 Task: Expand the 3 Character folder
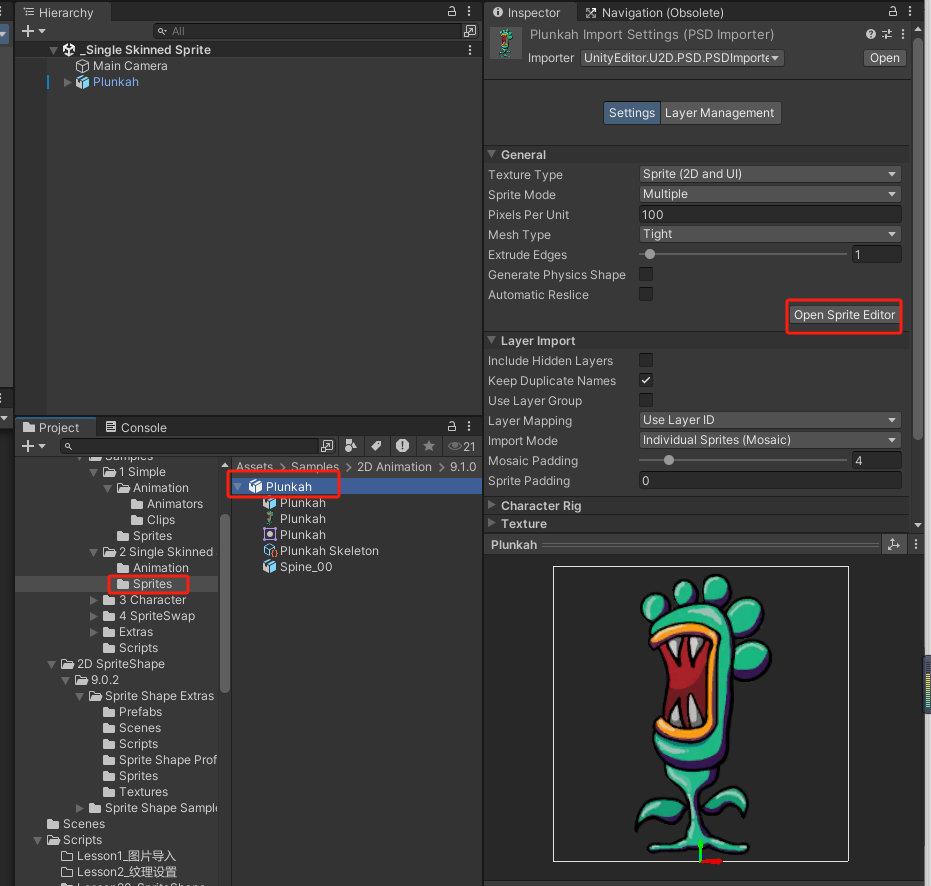pos(94,600)
